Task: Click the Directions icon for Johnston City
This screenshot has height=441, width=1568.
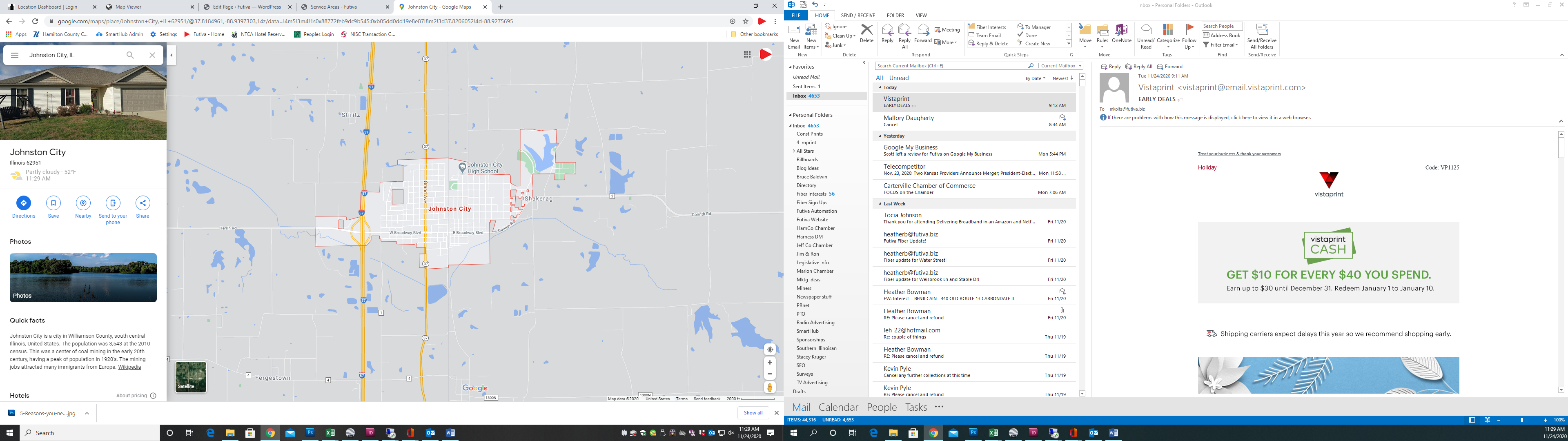Action: (24, 203)
